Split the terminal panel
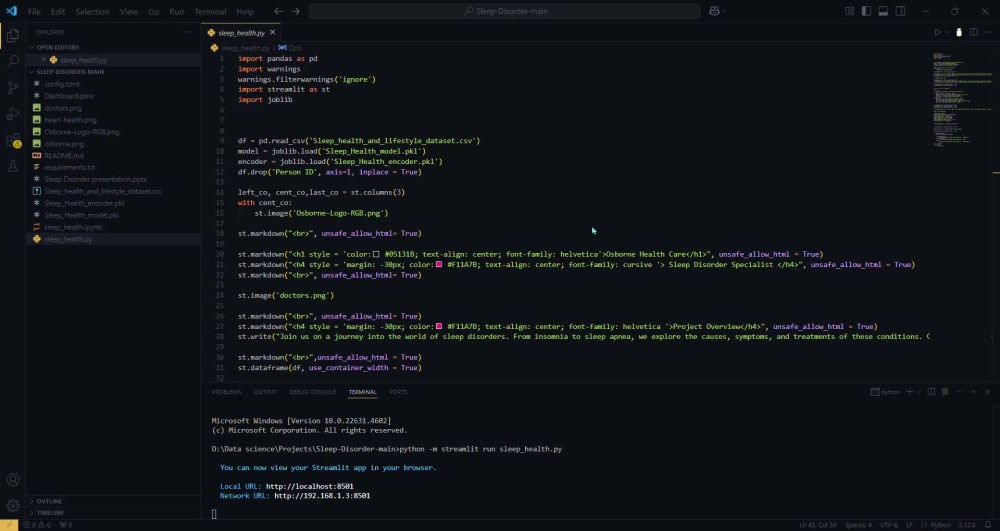Viewport: 1000px width, 531px height. [931, 392]
